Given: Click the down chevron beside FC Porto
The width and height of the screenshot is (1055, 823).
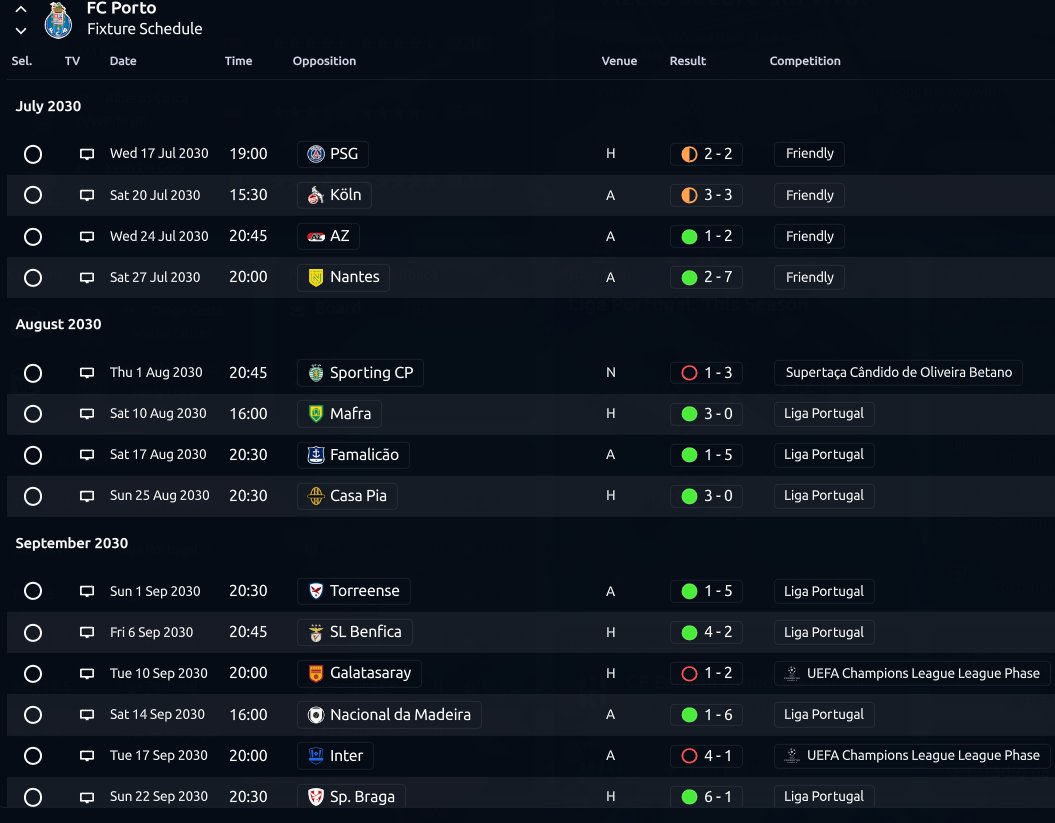Looking at the screenshot, I should point(21,30).
